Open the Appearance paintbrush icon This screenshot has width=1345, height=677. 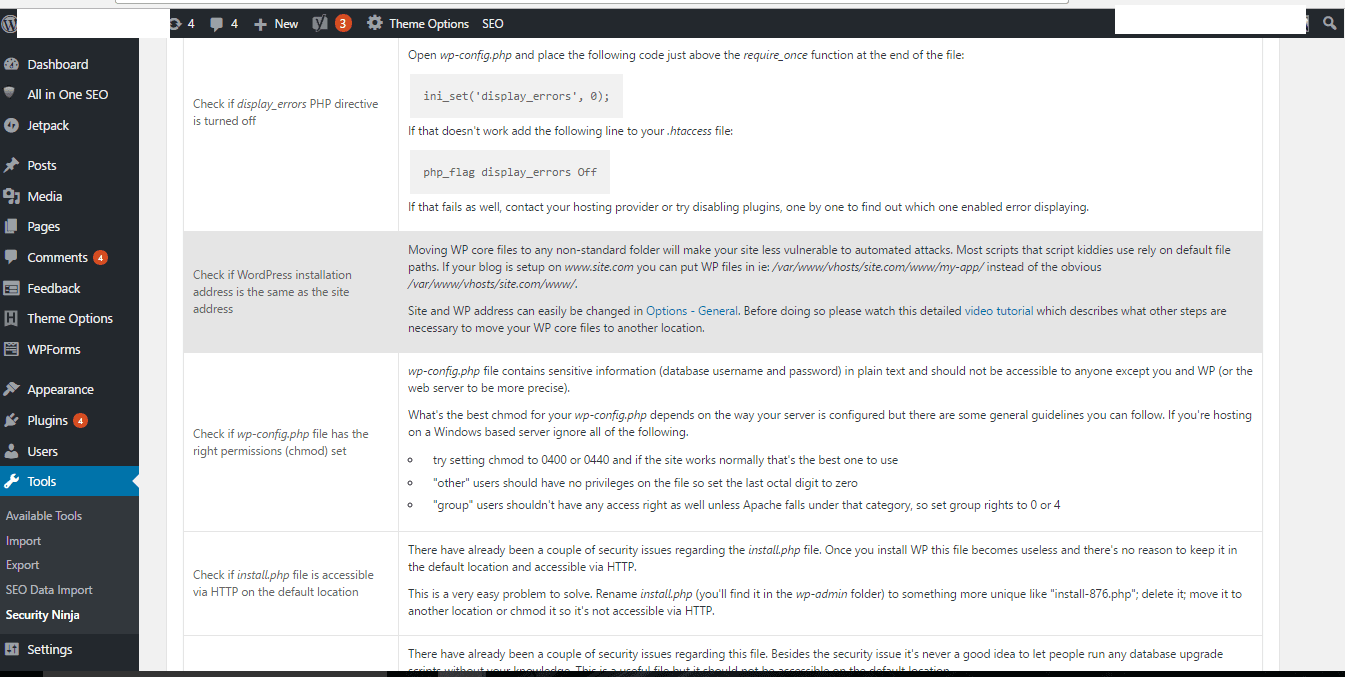[12, 389]
